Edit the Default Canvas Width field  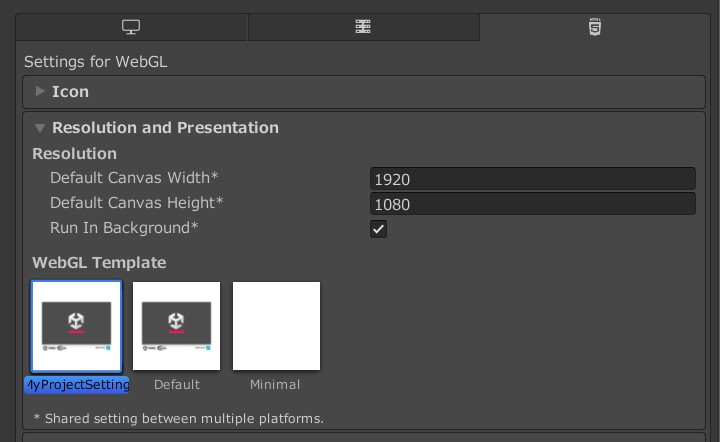tap(533, 179)
